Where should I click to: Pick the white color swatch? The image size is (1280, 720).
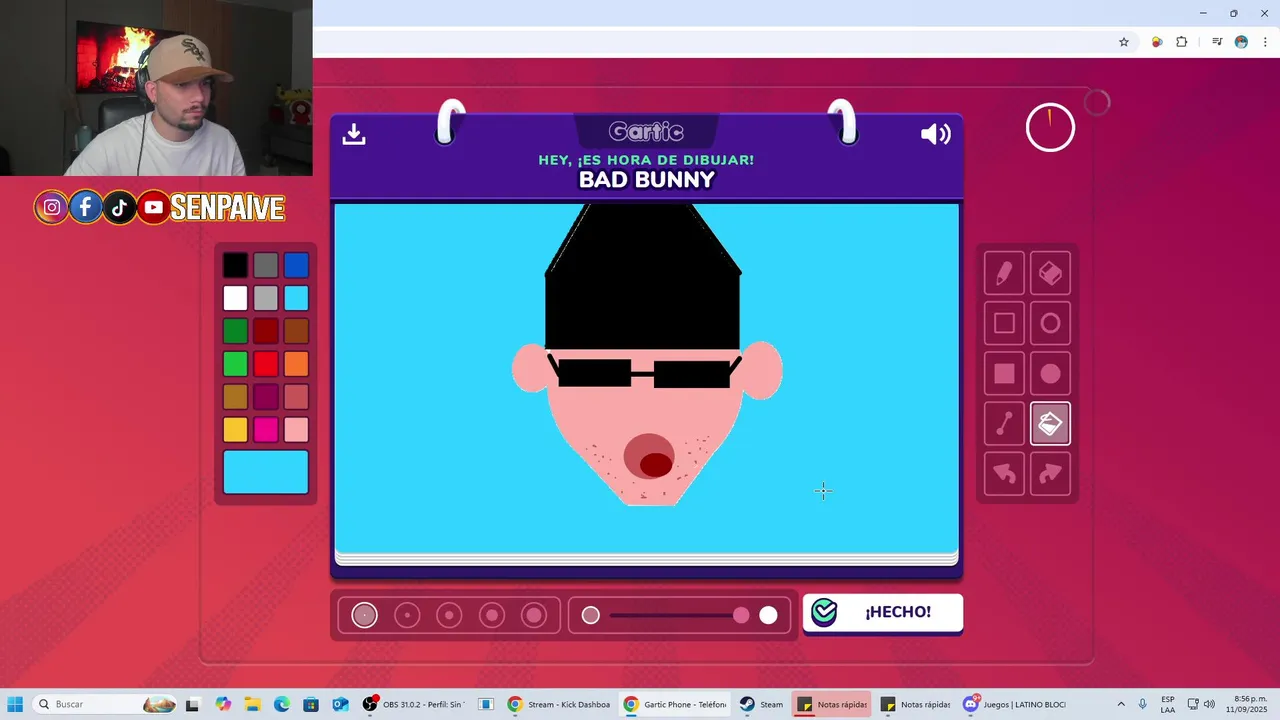[x=235, y=298]
